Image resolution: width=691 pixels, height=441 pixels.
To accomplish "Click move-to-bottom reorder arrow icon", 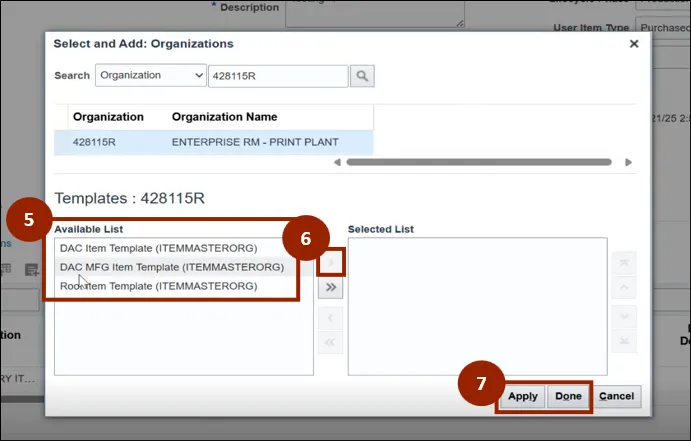I will pos(624,340).
